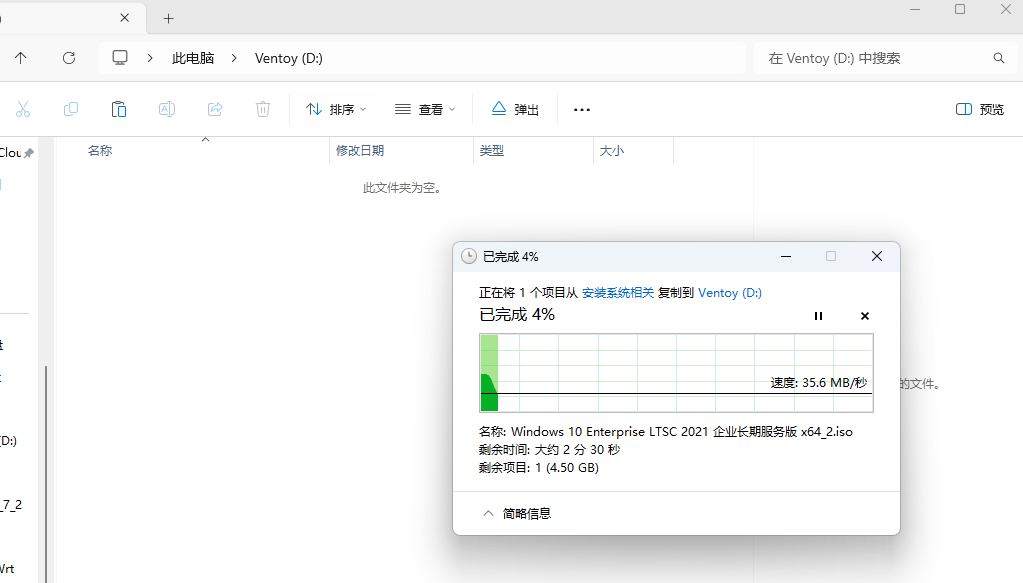
Task: Open the Ventoy (D:) destination link
Action: (730, 293)
